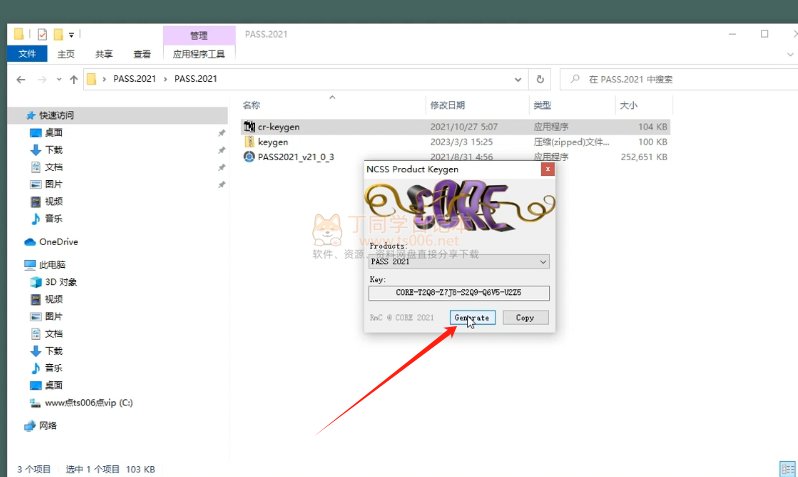Open pinned 下载 under quick access
Screen dimensions: 798x477
53,150
